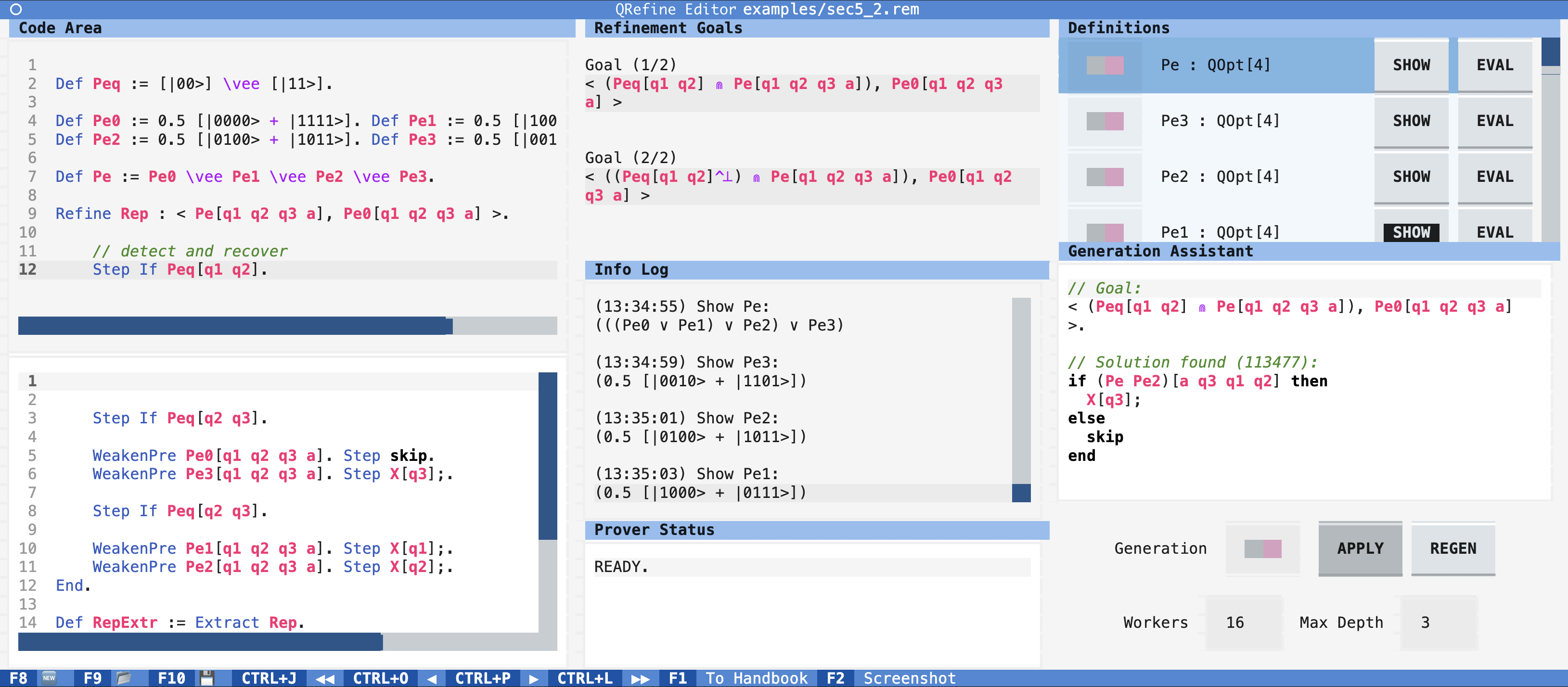
Task: Click the Max Depth input field showing 3
Action: pos(1439,623)
